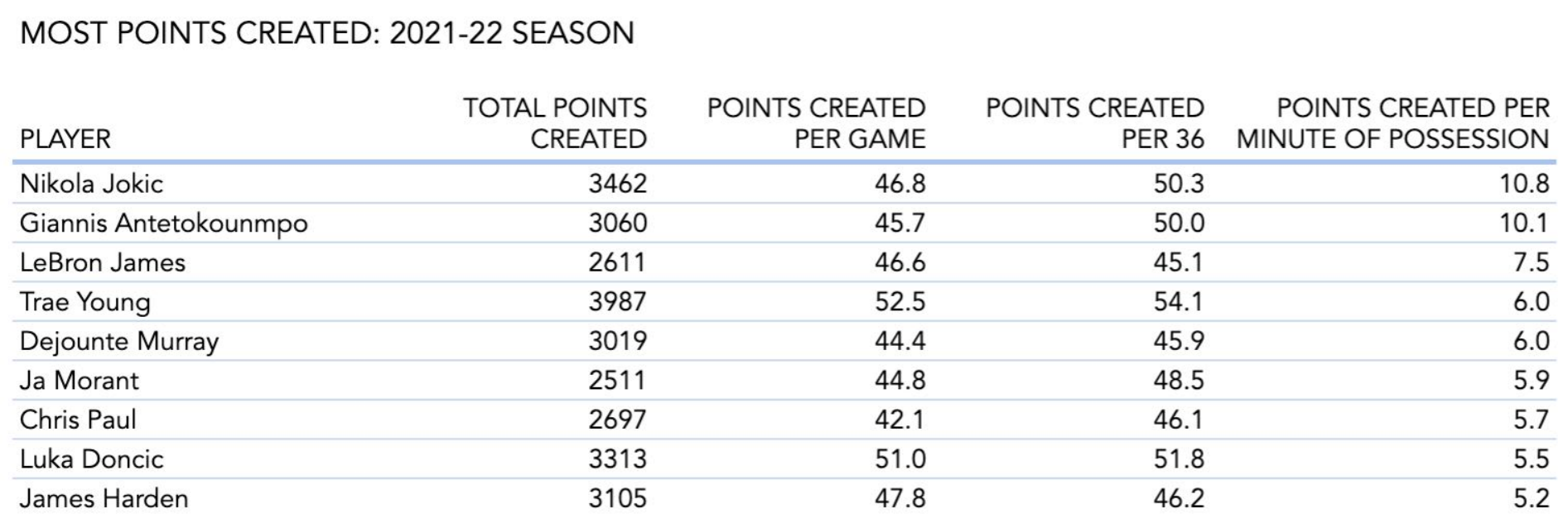This screenshot has height=528, width=1568.
Task: Click Trae Young's name
Action: tap(85, 302)
